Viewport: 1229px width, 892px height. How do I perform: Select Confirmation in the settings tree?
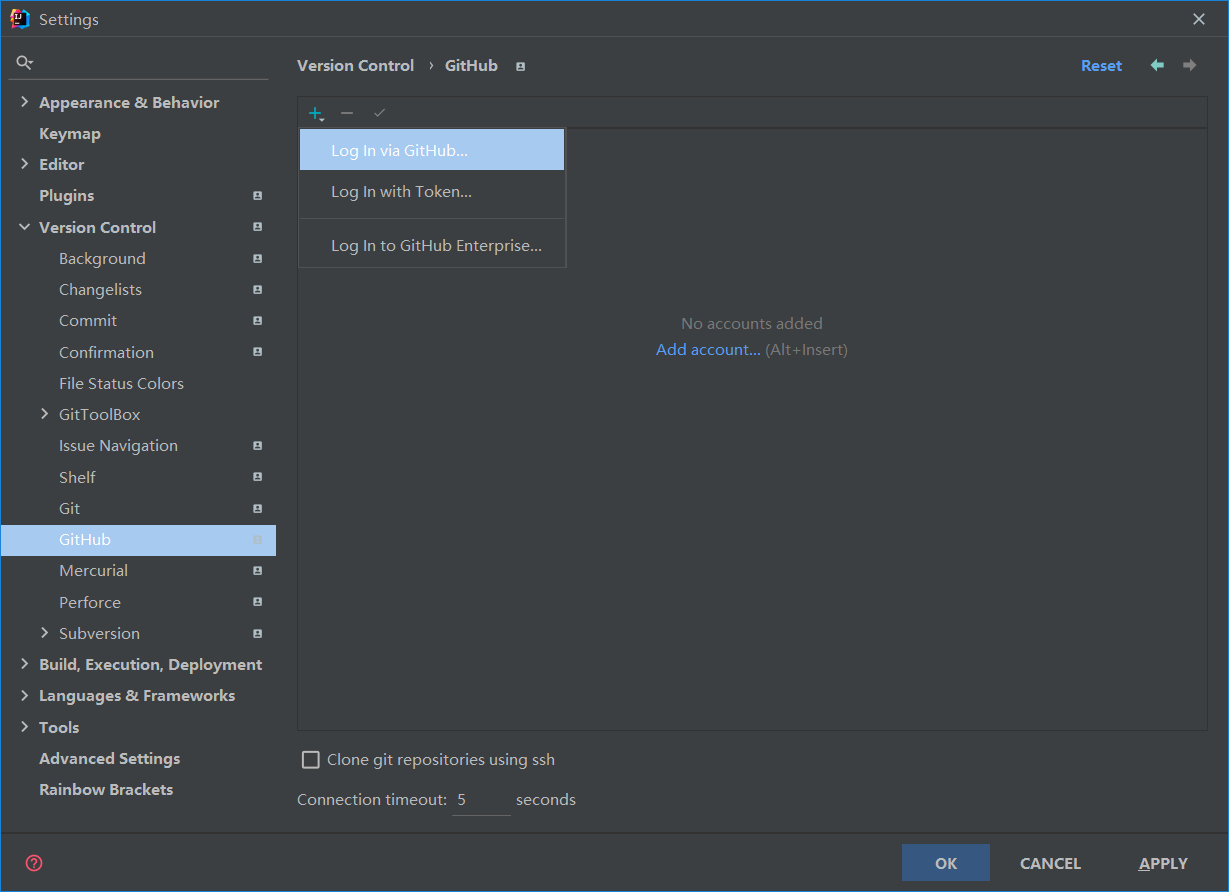(106, 352)
